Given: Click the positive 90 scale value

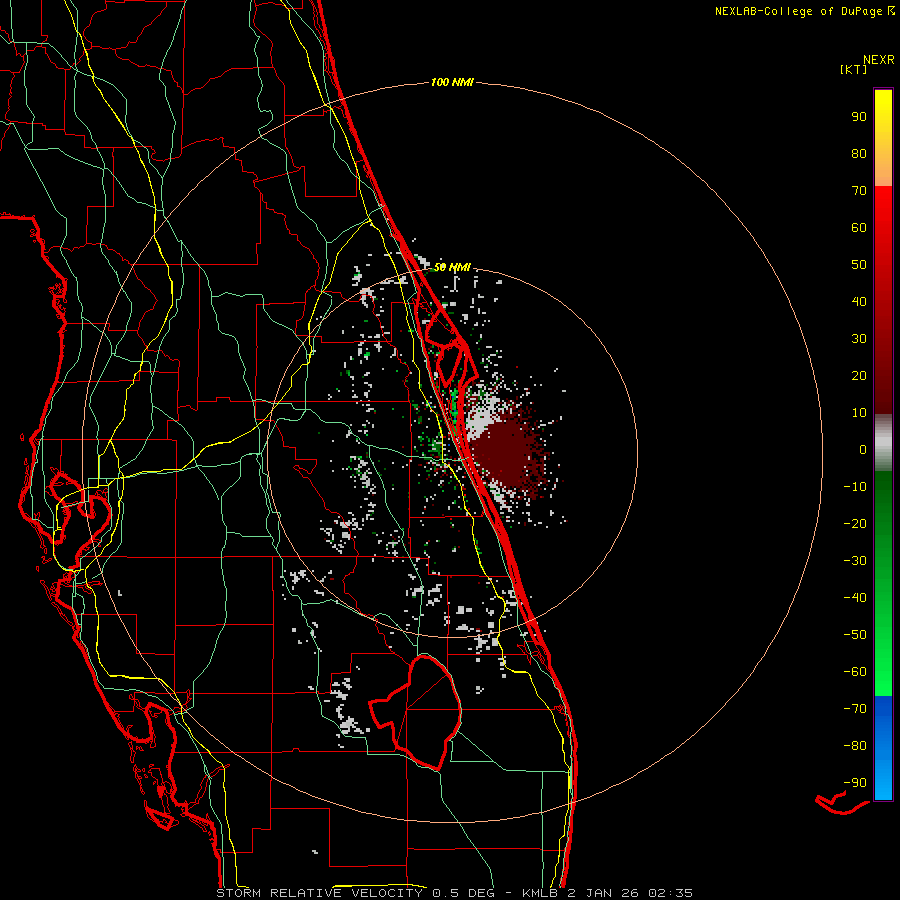Looking at the screenshot, I should [859, 117].
